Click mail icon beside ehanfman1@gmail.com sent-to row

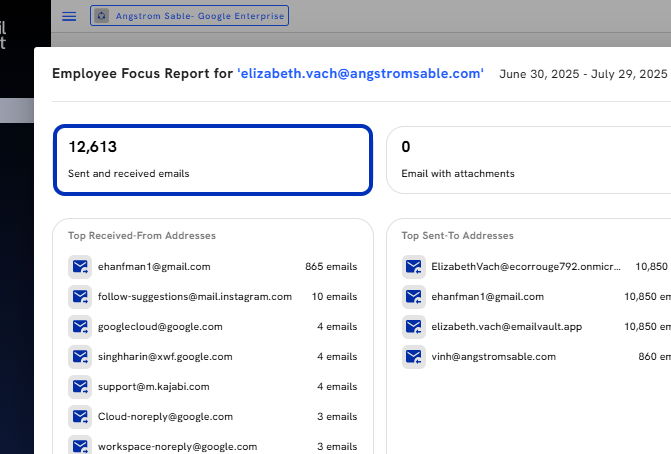pos(413,297)
